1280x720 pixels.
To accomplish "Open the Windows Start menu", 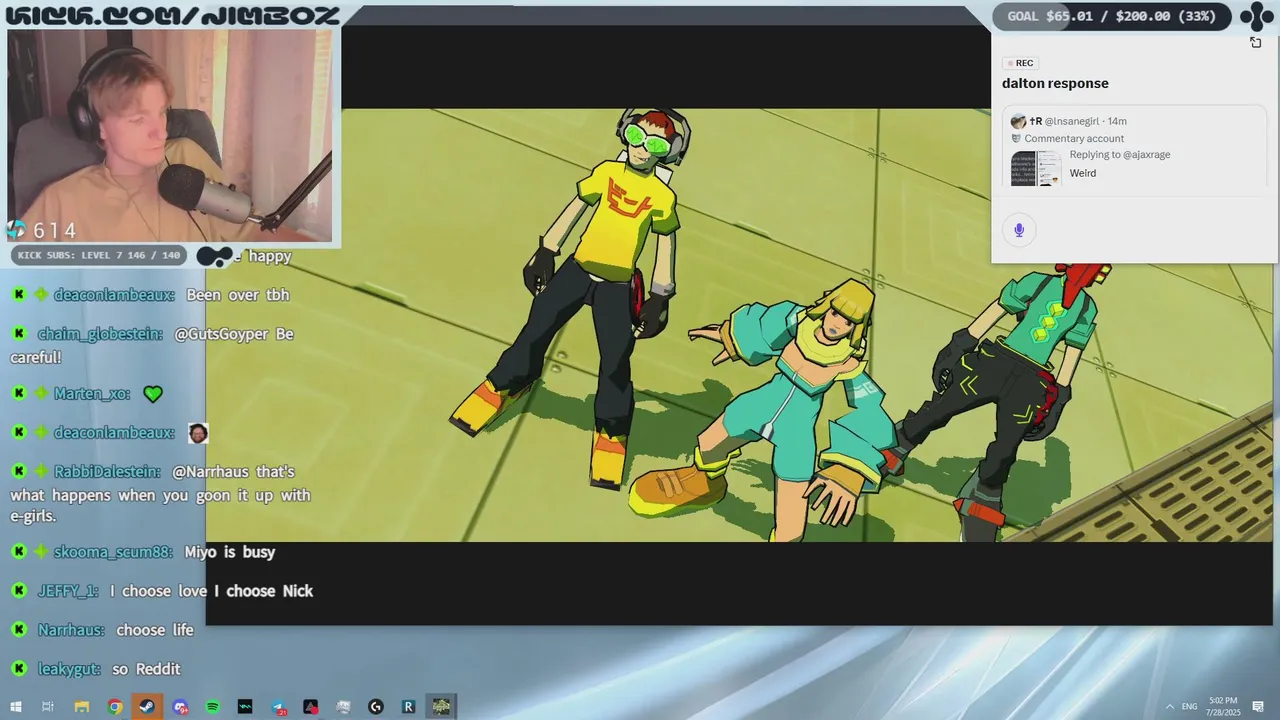I will [x=15, y=707].
